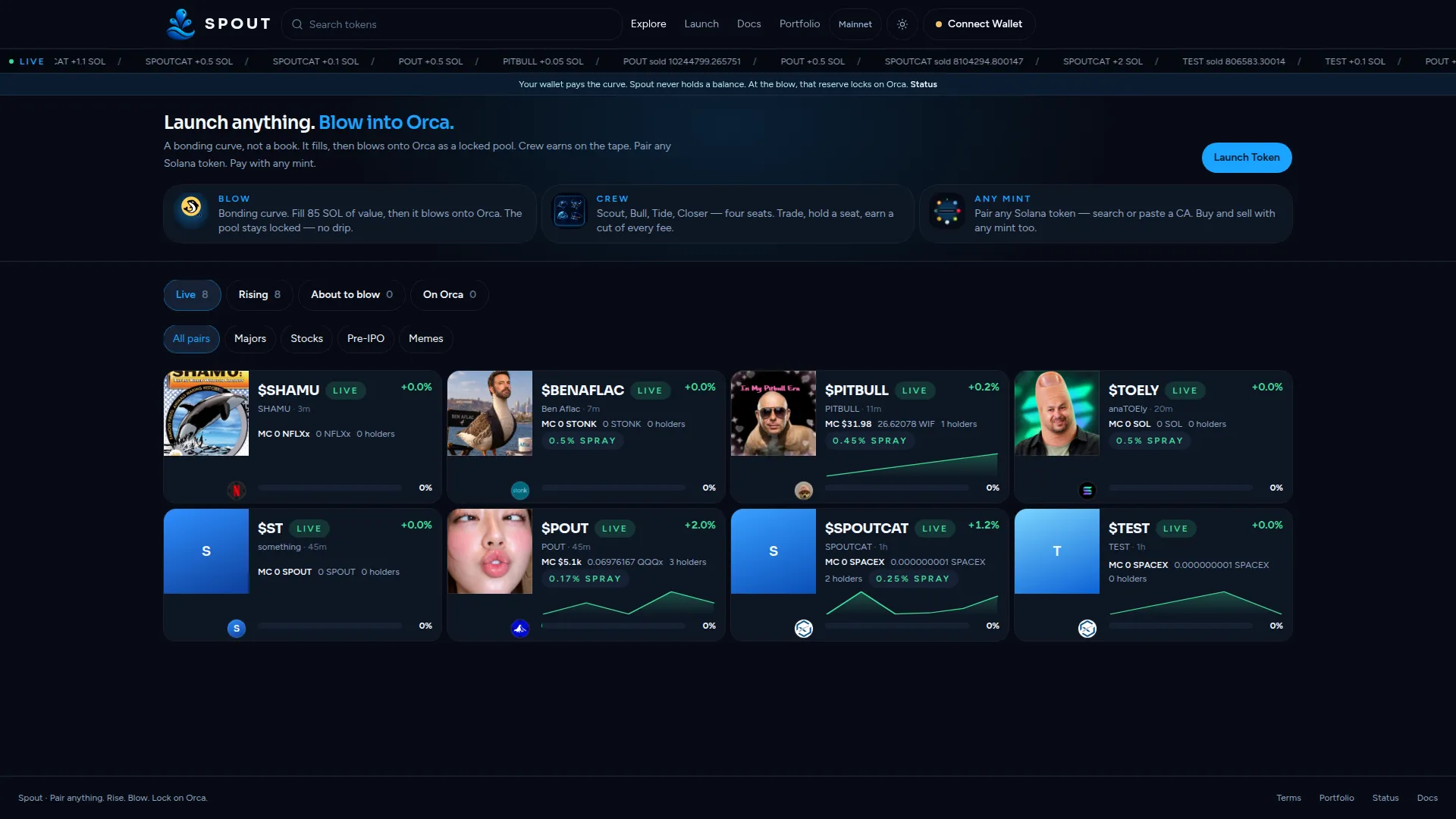Switch to the On Orca tab

[450, 295]
